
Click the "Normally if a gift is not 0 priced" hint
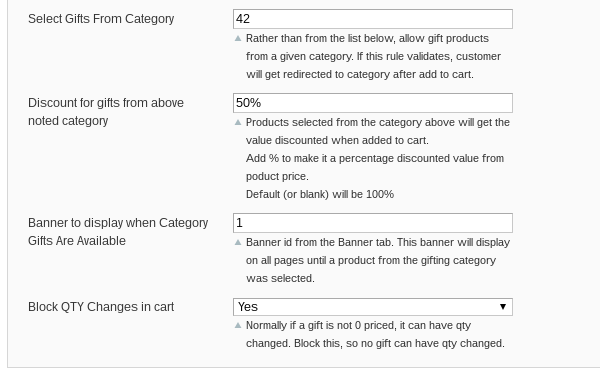pyautogui.click(x=358, y=325)
